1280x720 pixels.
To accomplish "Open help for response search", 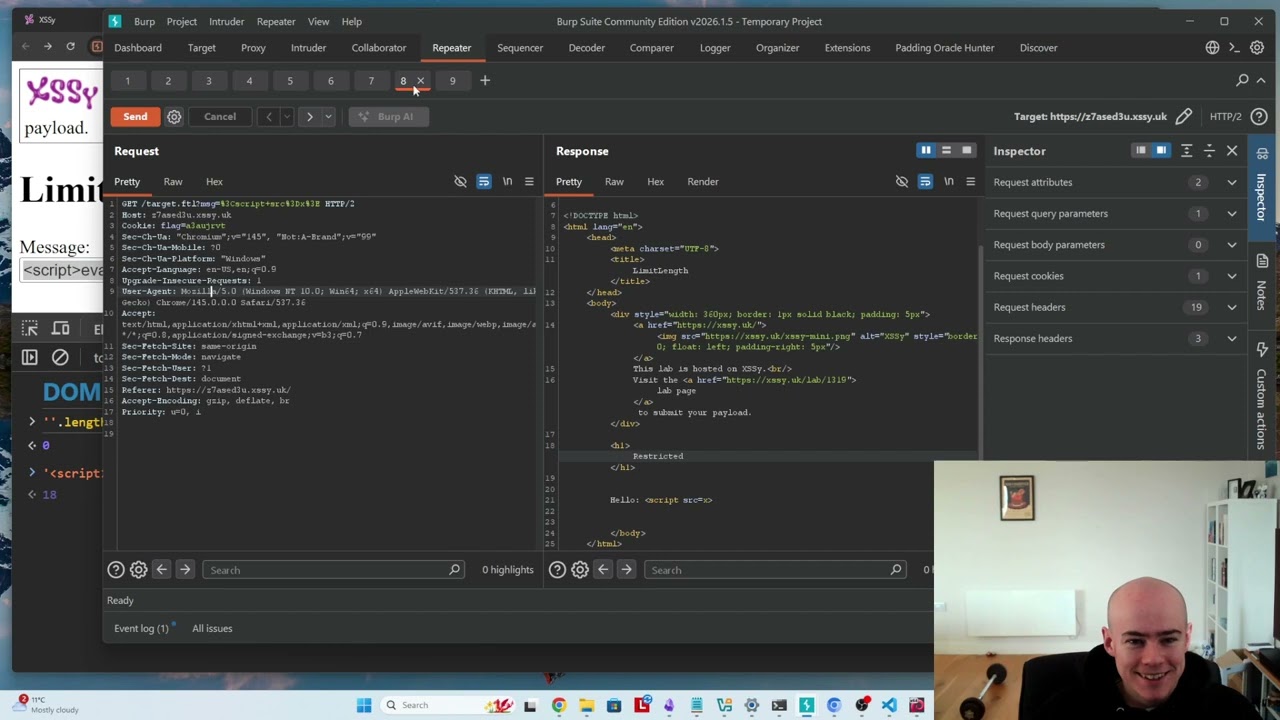I will pyautogui.click(x=557, y=570).
